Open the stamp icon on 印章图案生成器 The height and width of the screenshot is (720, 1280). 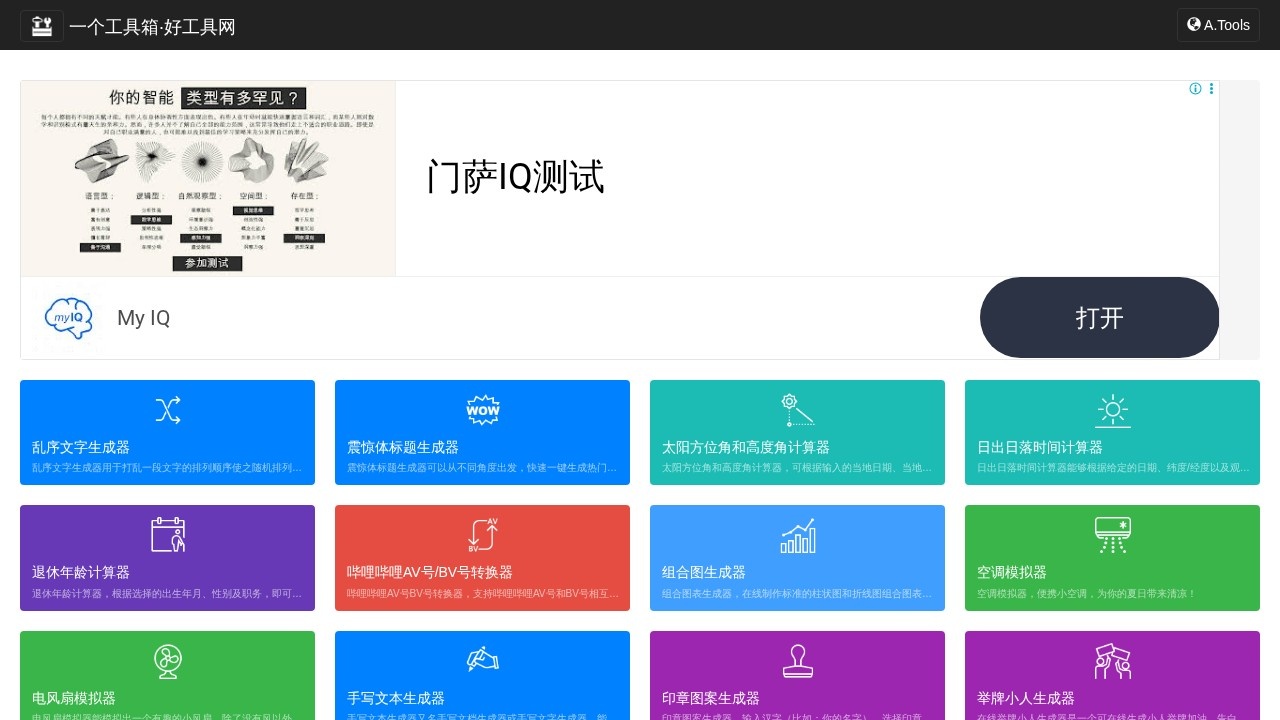(797, 661)
